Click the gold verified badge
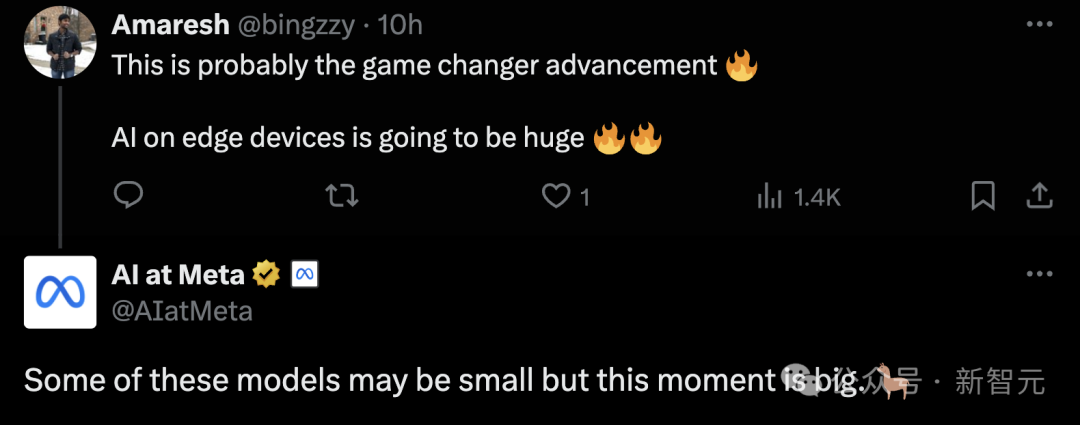This screenshot has height=425, width=1080. tap(266, 276)
